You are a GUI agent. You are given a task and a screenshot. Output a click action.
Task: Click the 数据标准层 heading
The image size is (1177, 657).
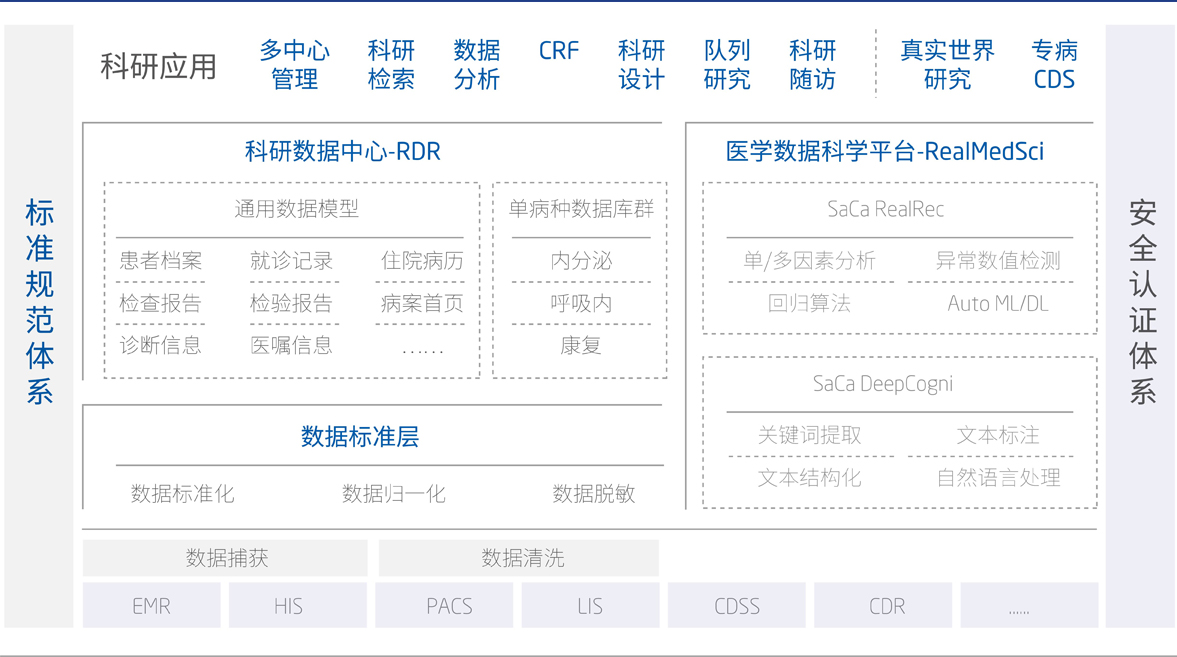coord(360,436)
